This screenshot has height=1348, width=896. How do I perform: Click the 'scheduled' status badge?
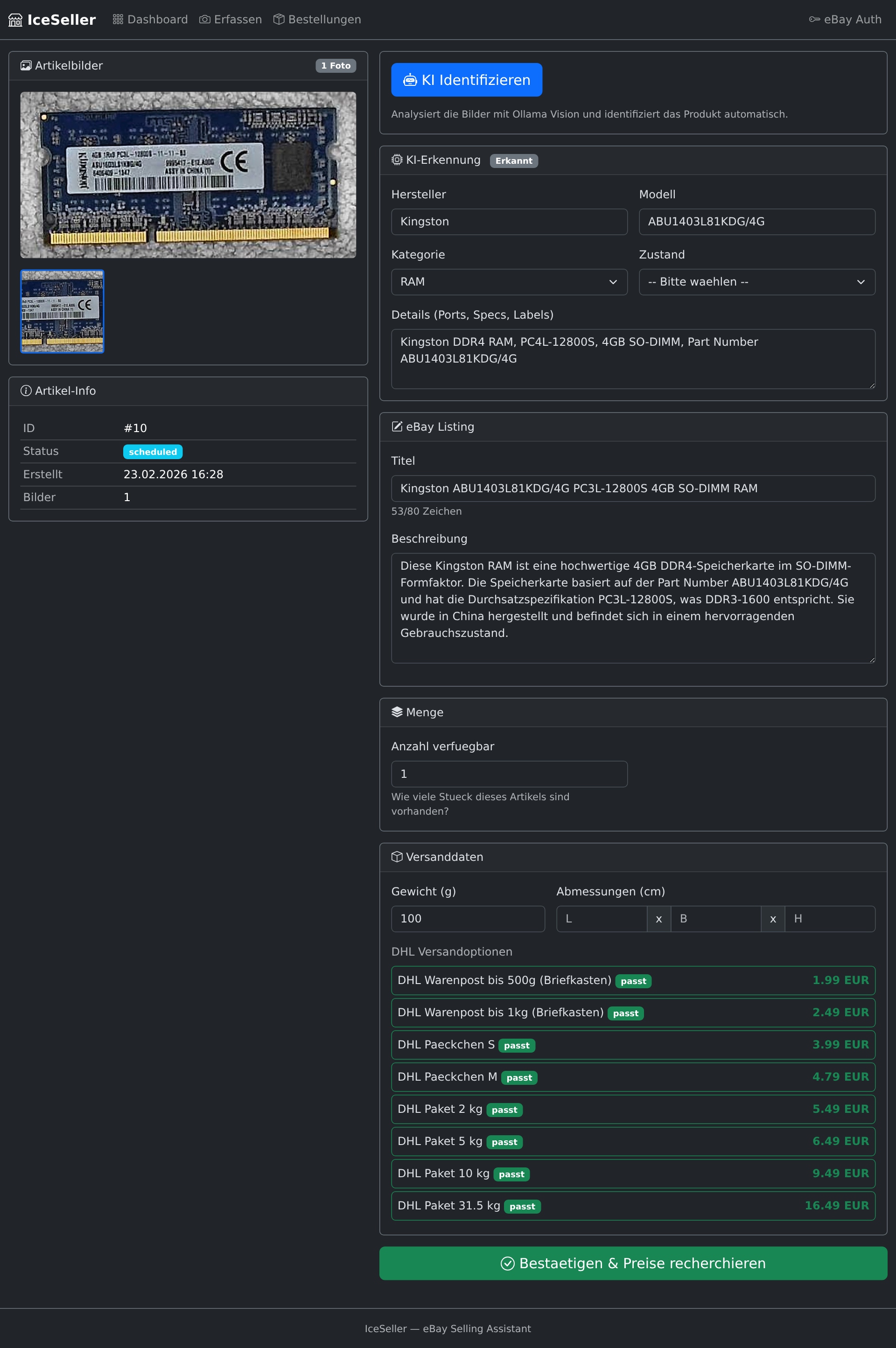(153, 452)
